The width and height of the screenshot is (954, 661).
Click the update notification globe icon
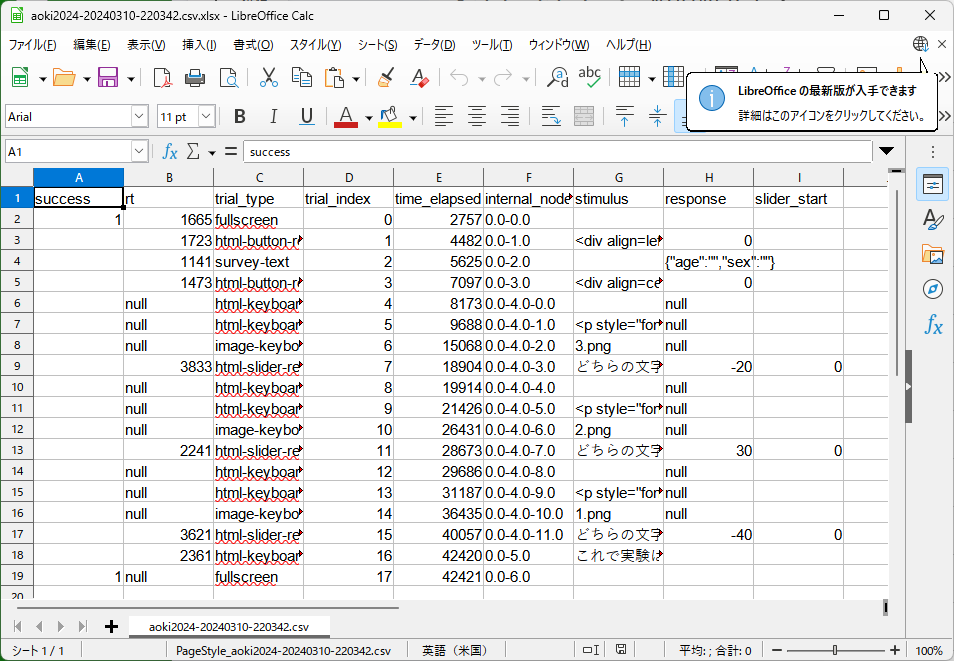921,44
